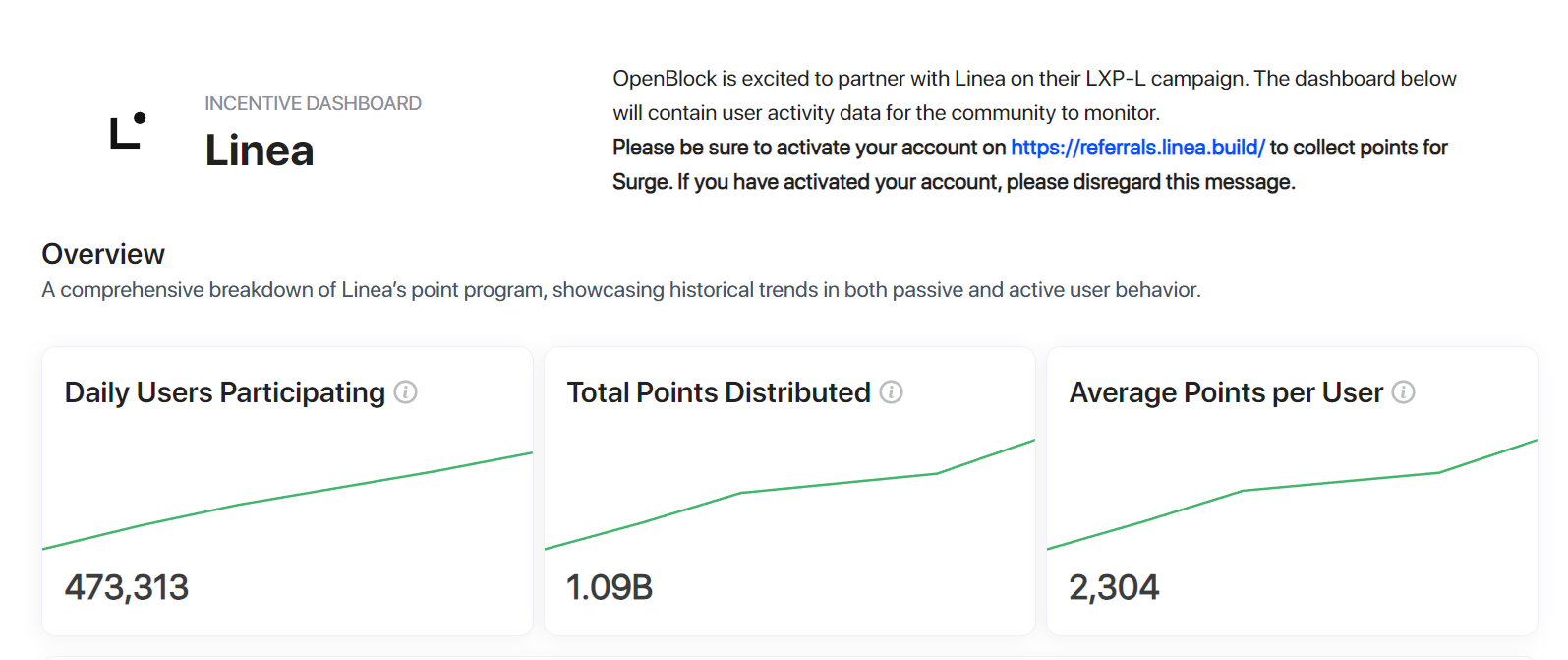
Task: Select the 473,313 value
Action: click(127, 587)
